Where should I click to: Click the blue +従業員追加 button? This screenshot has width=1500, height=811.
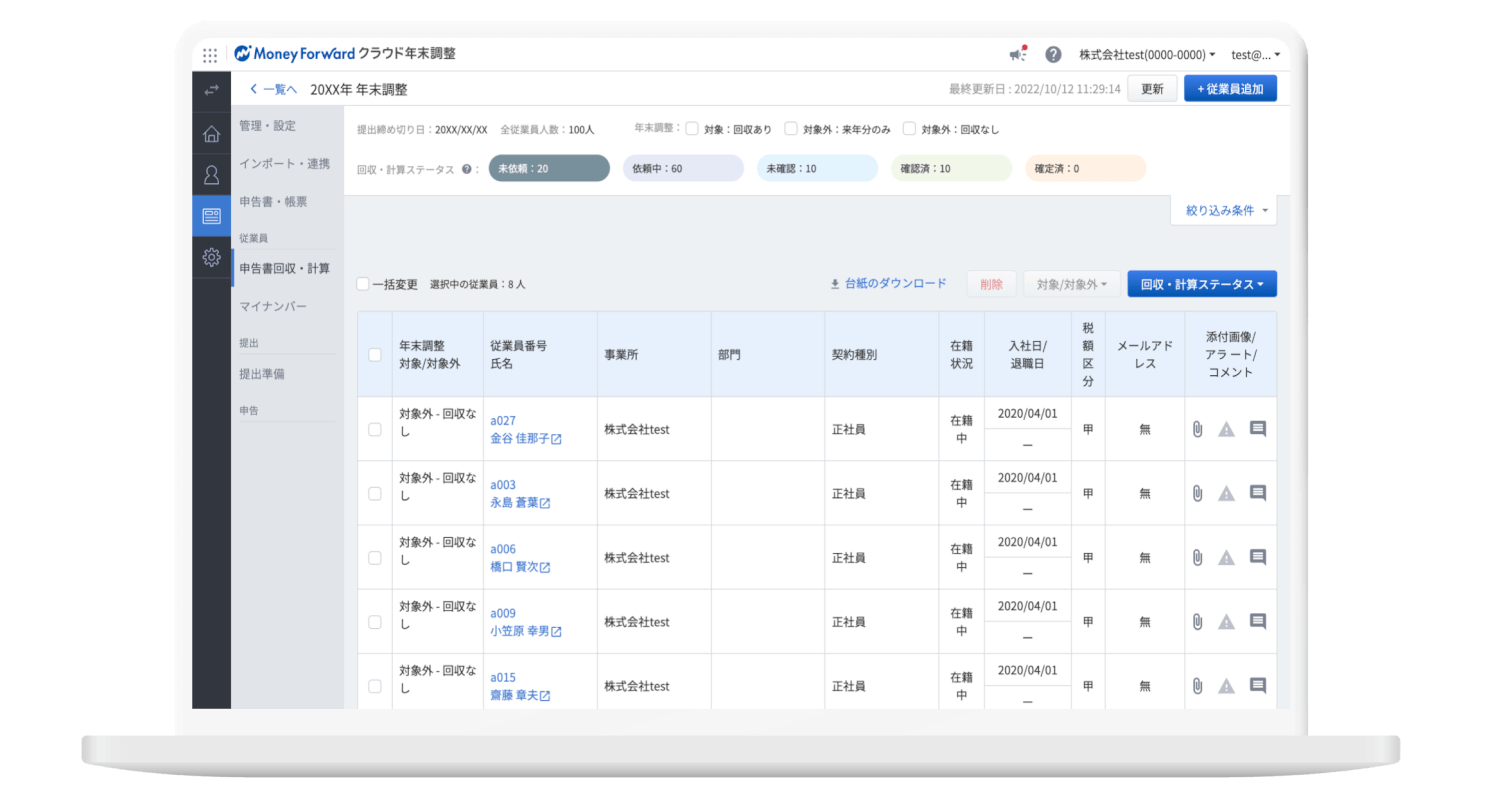pos(1230,89)
